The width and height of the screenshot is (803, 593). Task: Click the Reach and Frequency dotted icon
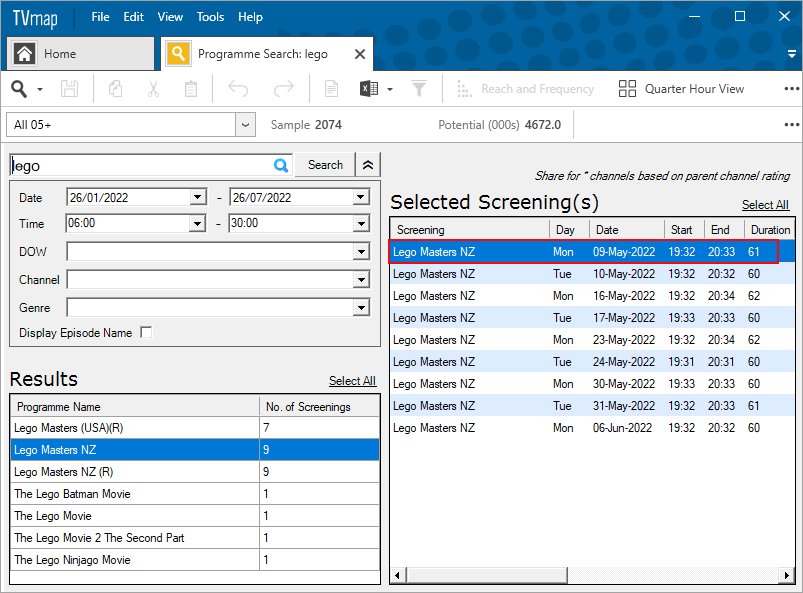464,89
